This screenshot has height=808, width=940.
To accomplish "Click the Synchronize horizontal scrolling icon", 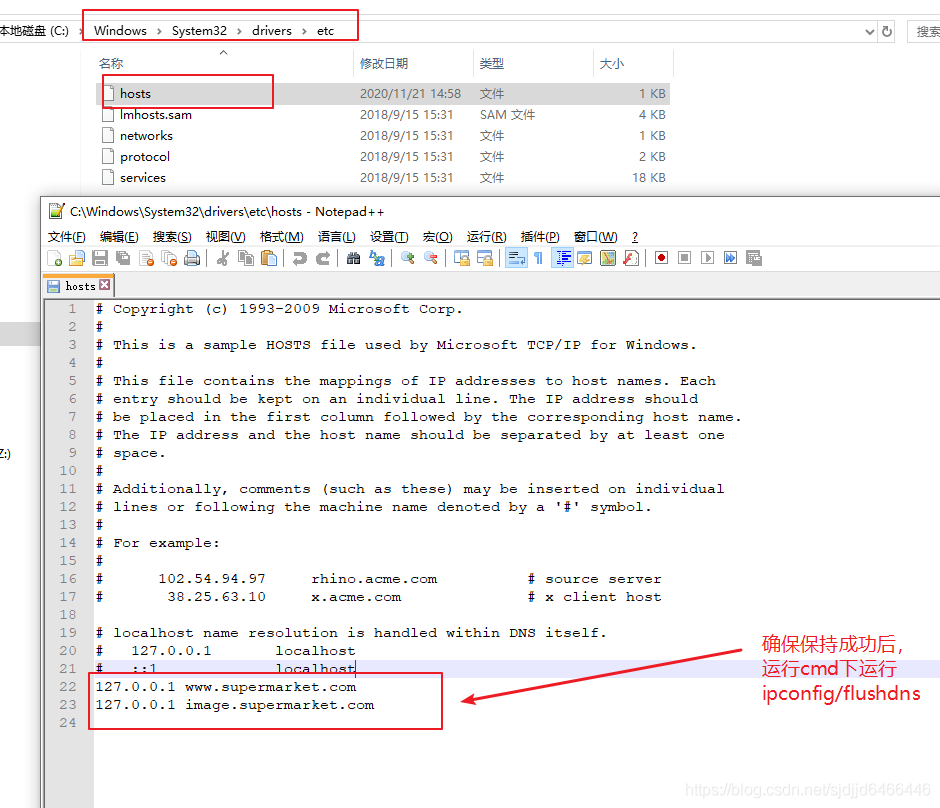I will pyautogui.click(x=484, y=258).
